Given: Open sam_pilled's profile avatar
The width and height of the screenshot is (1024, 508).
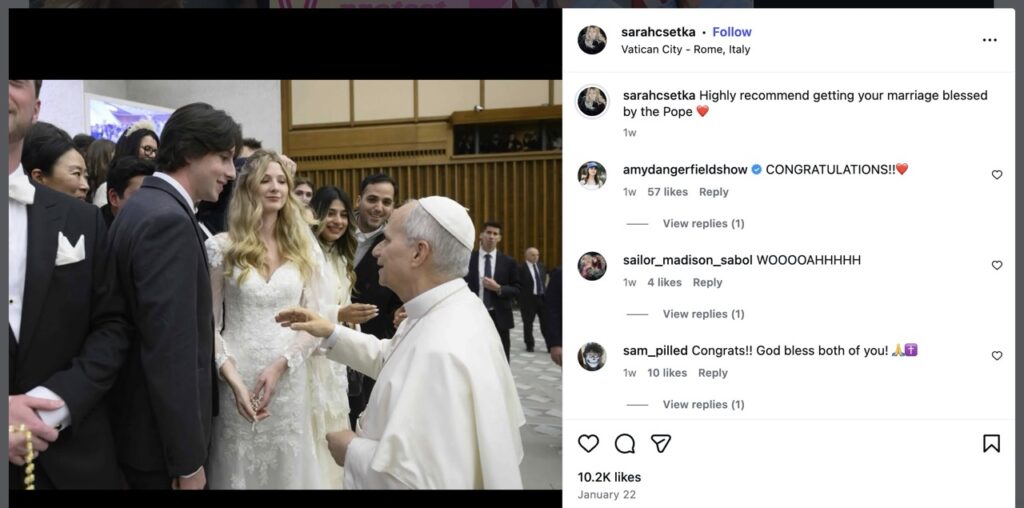Looking at the screenshot, I should coord(592,356).
